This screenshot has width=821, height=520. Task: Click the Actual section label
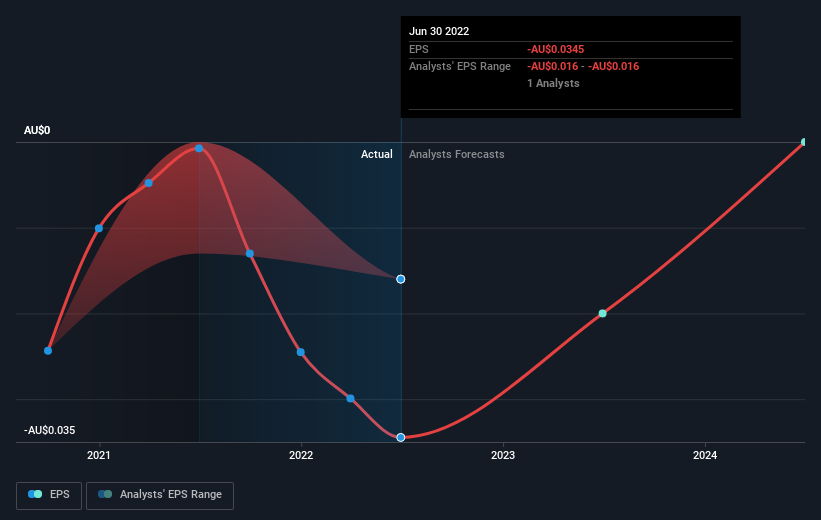tap(376, 154)
